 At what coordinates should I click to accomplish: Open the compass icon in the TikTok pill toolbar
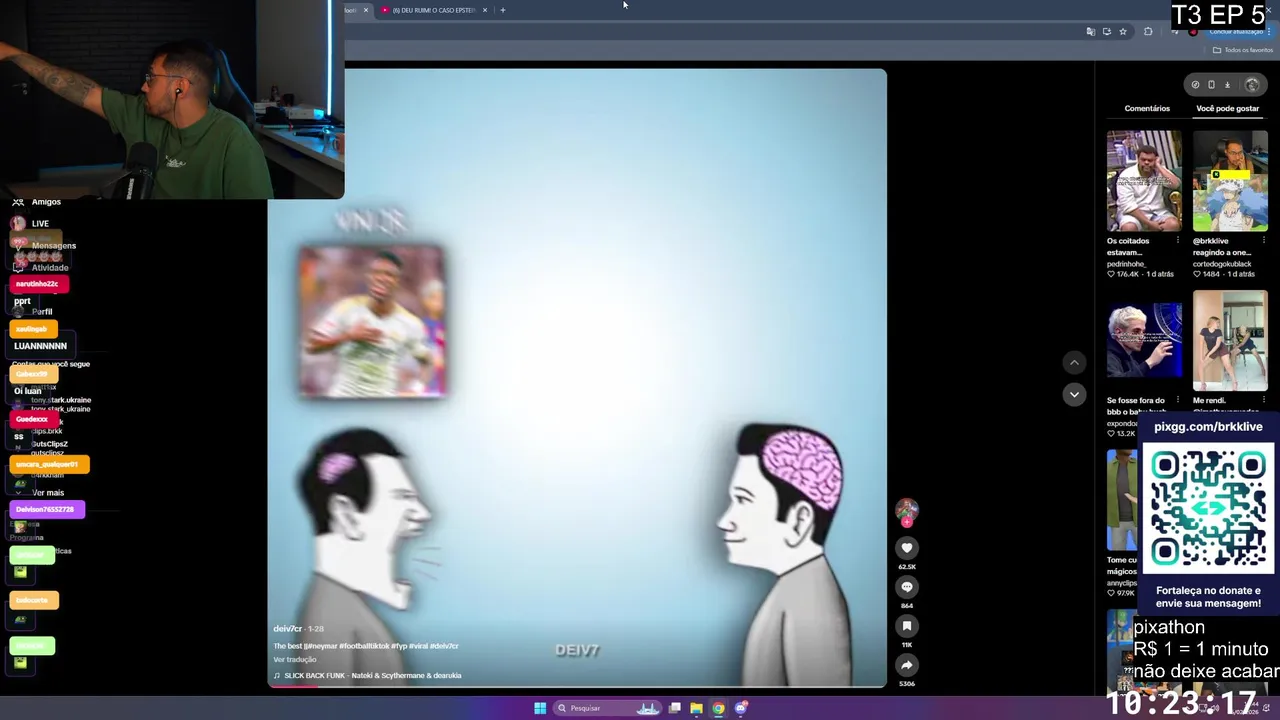point(1195,85)
